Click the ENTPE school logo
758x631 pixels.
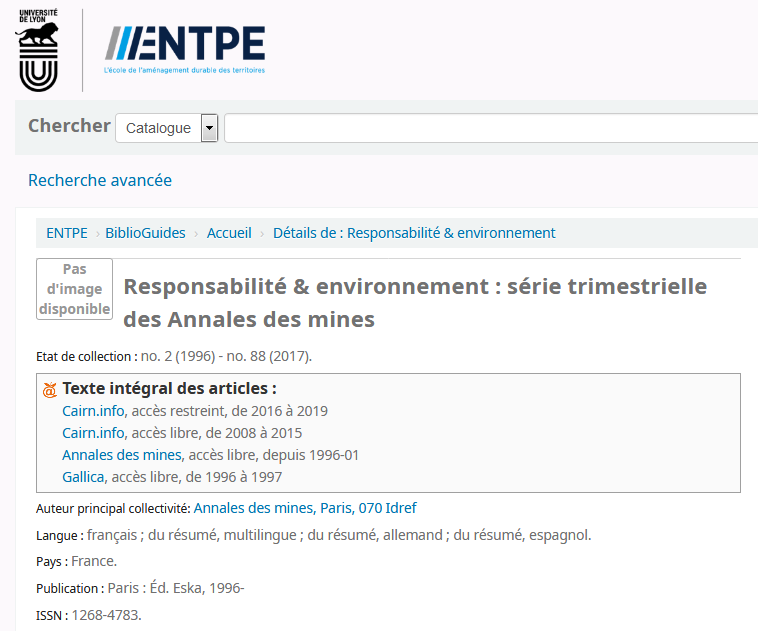(185, 48)
